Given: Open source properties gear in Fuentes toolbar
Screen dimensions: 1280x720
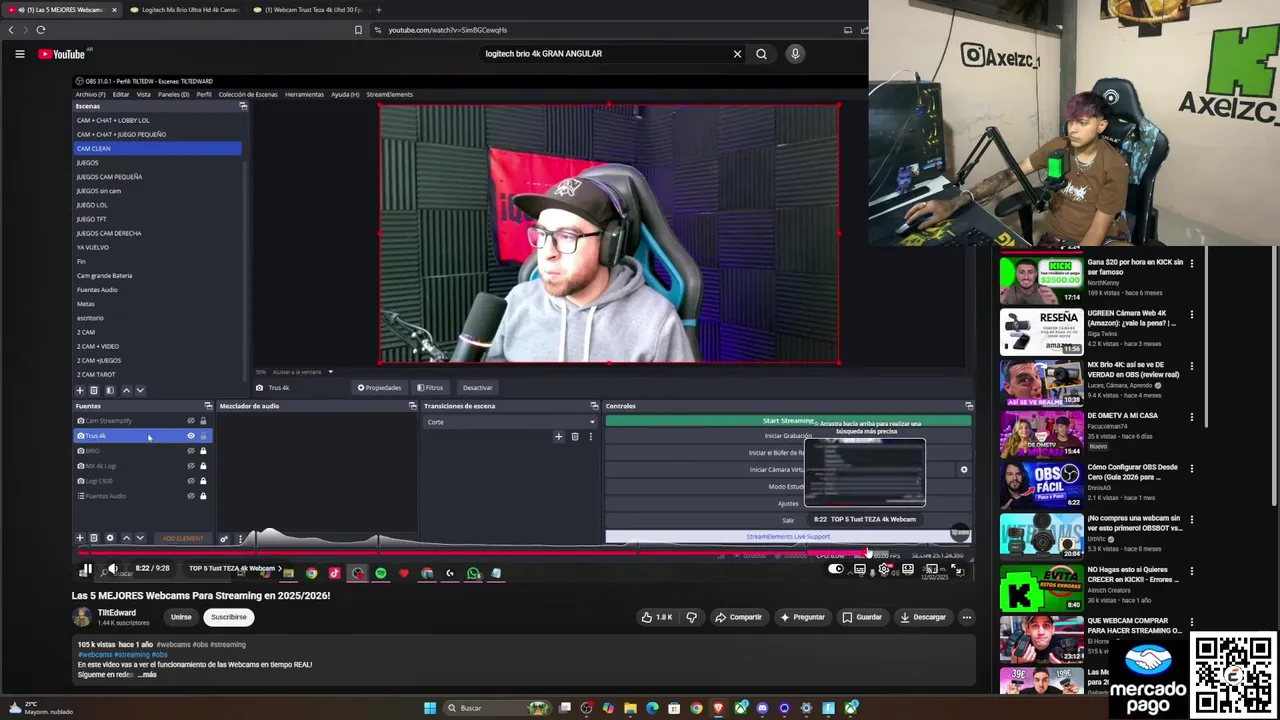Looking at the screenshot, I should coord(110,538).
